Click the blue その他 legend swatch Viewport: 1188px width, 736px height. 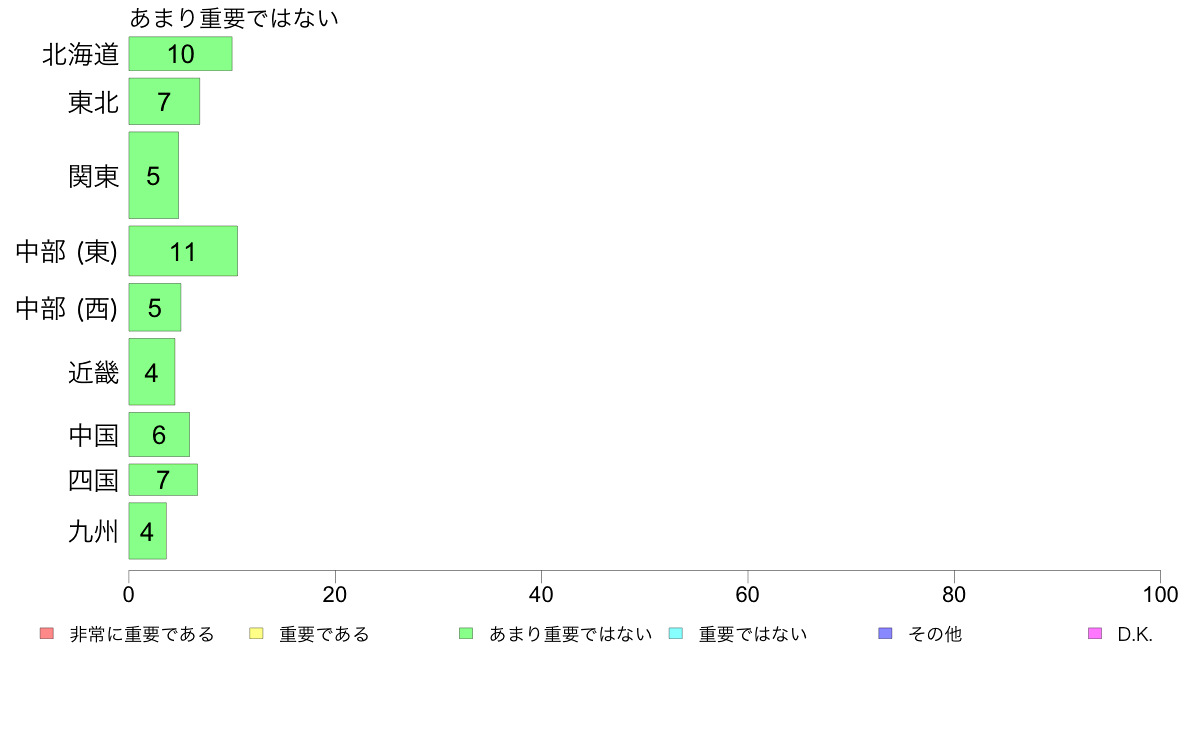coord(885,634)
